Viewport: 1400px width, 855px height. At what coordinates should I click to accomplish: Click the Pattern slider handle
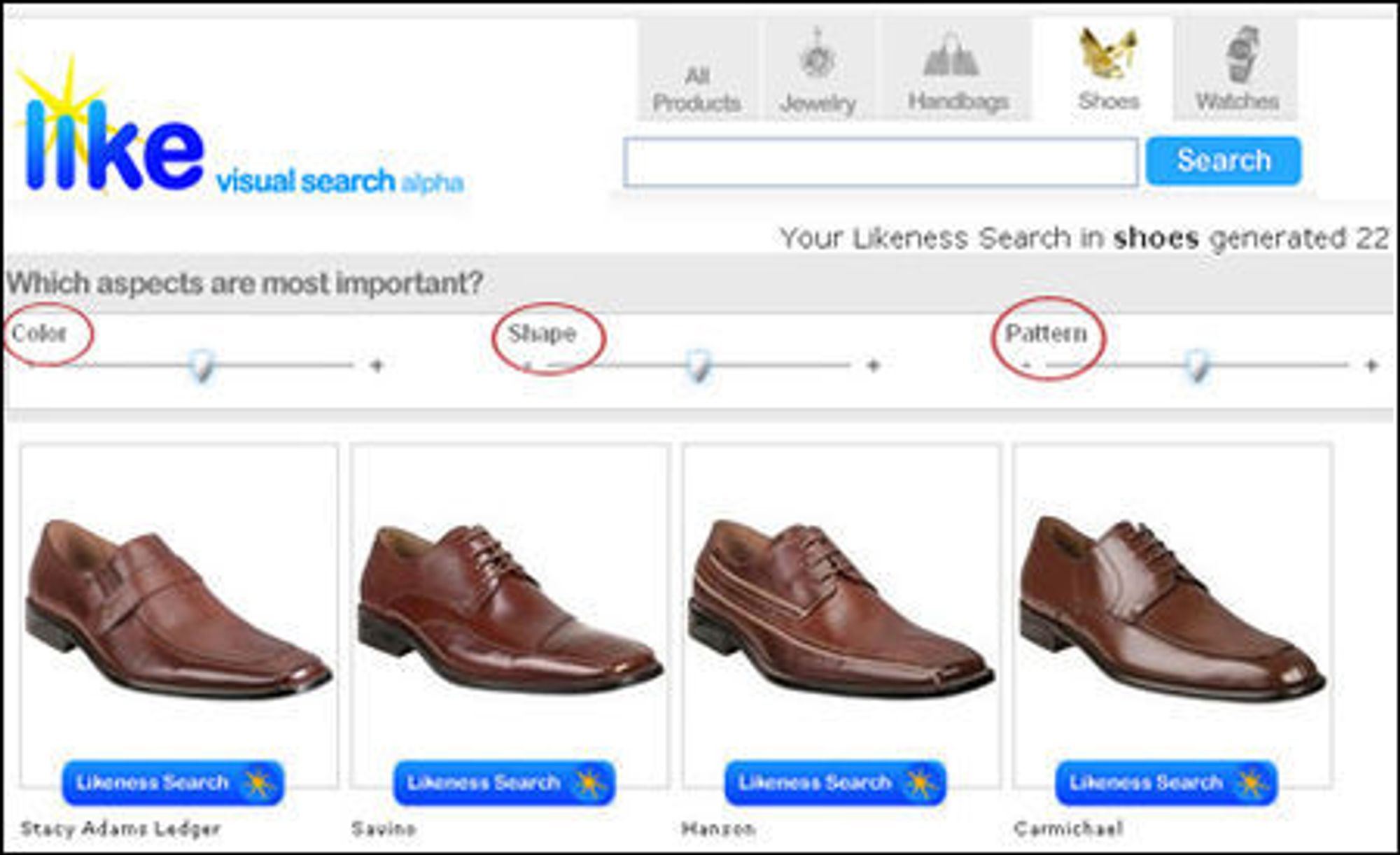(1197, 366)
